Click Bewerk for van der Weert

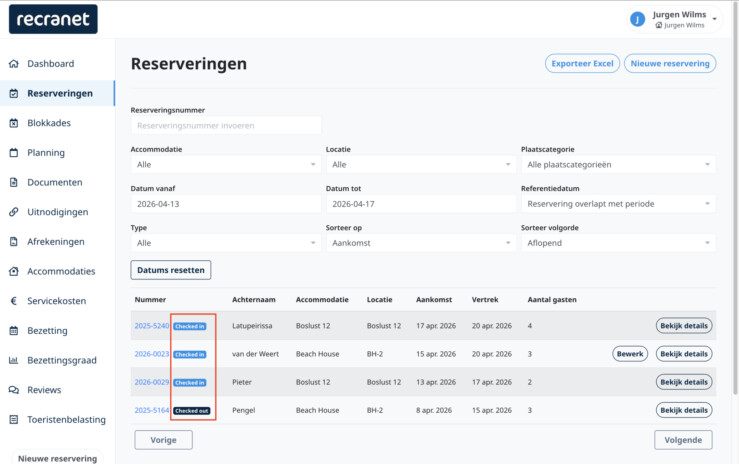point(630,354)
